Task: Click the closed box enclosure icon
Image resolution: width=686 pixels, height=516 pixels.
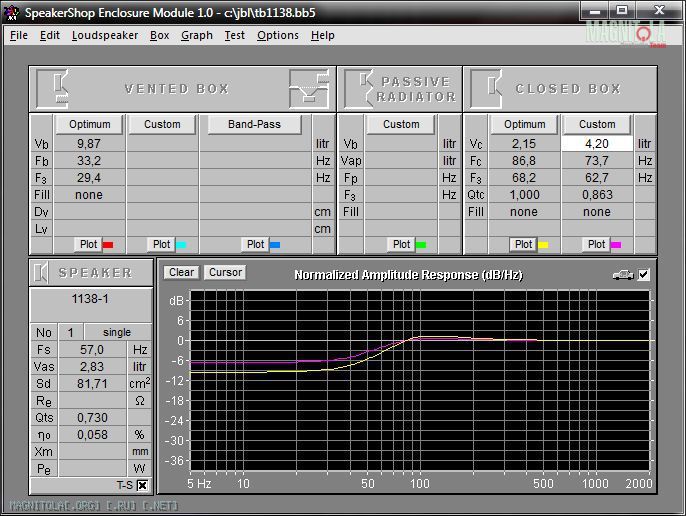Action: pyautogui.click(x=486, y=89)
